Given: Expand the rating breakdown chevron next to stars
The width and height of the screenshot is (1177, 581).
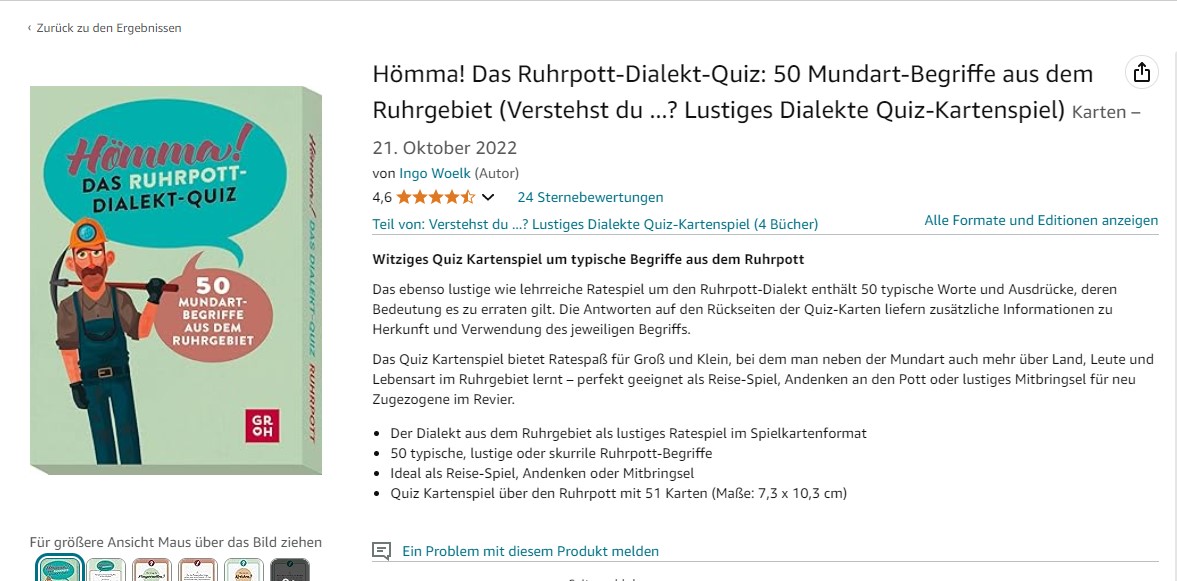Looking at the screenshot, I should tap(488, 197).
